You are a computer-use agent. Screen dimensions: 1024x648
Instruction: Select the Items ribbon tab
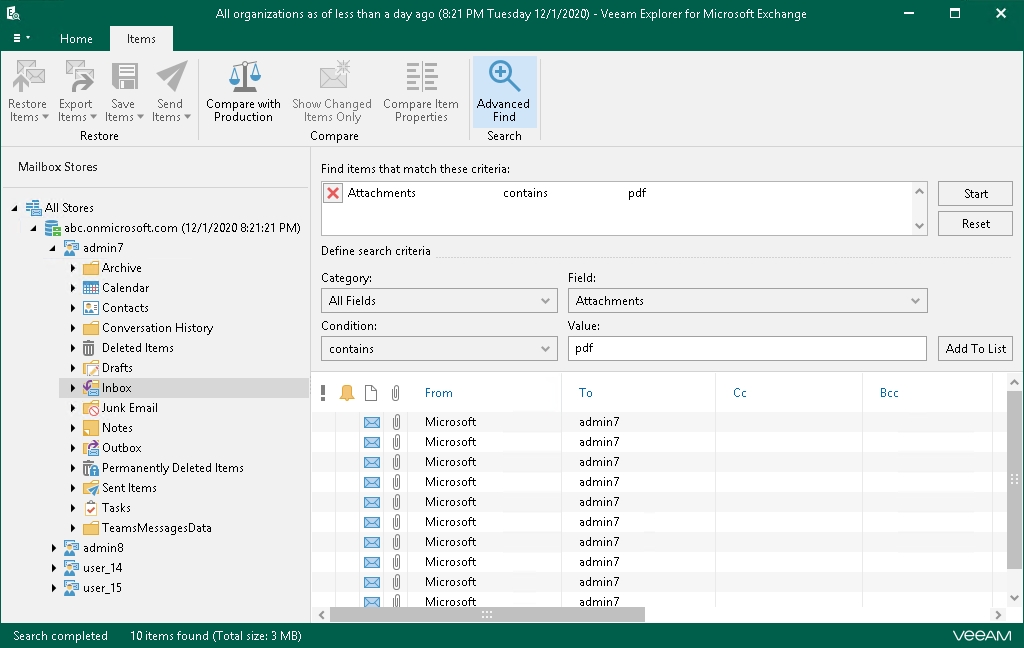(x=141, y=39)
